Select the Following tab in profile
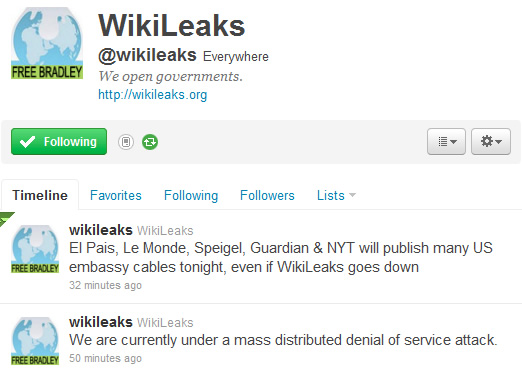The image size is (522, 374). [191, 195]
